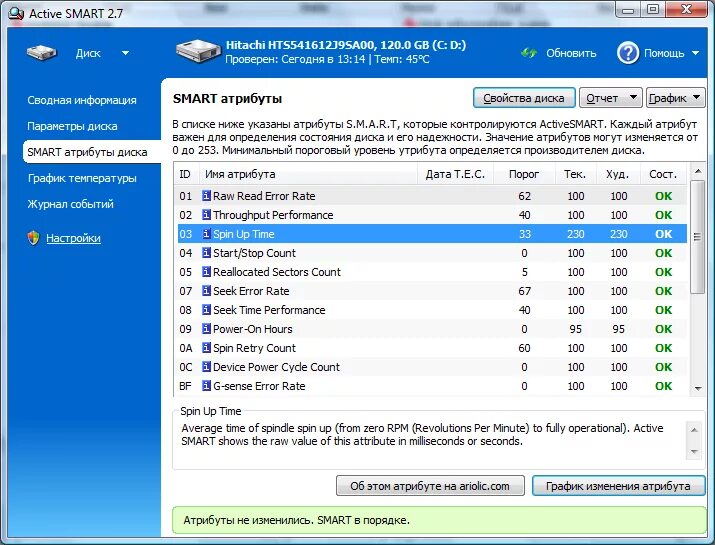Select the Reallocated Sectors Count row

432,272
